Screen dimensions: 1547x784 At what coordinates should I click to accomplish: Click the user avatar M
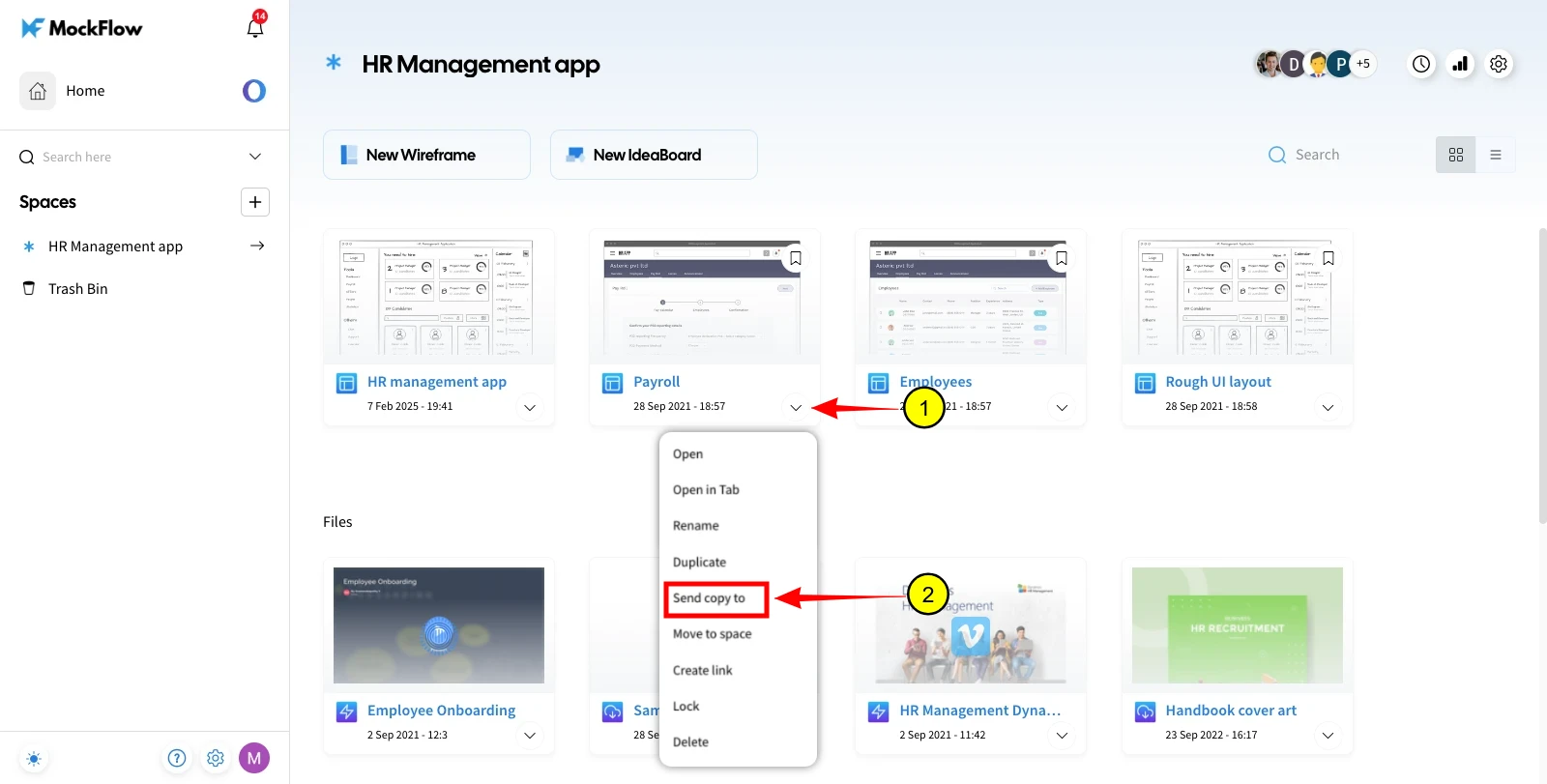pyautogui.click(x=254, y=758)
